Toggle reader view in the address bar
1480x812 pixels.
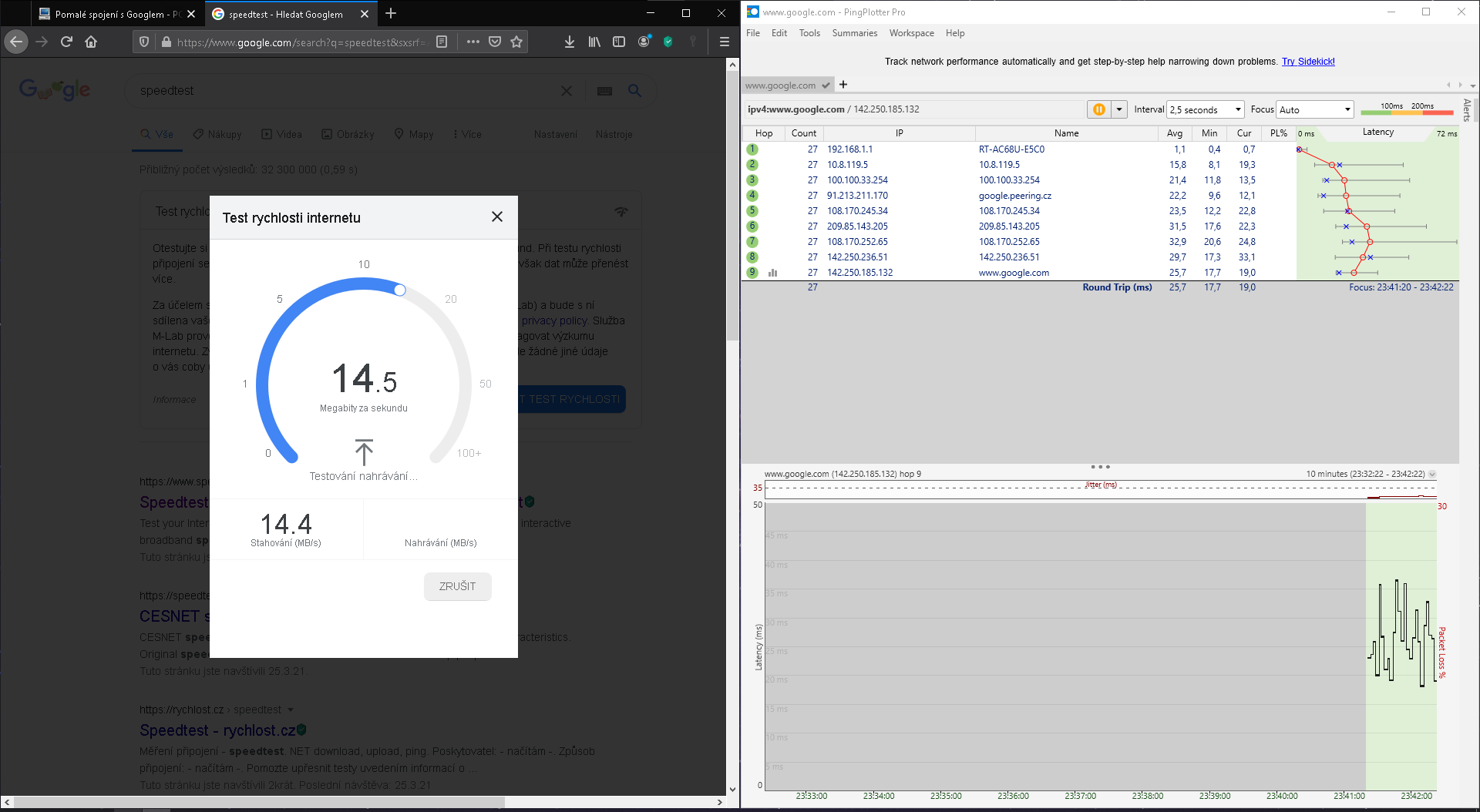(x=442, y=42)
